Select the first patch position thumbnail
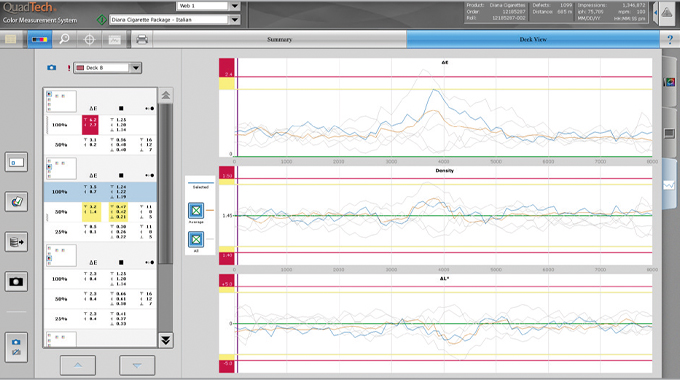The image size is (680, 380). [61, 101]
